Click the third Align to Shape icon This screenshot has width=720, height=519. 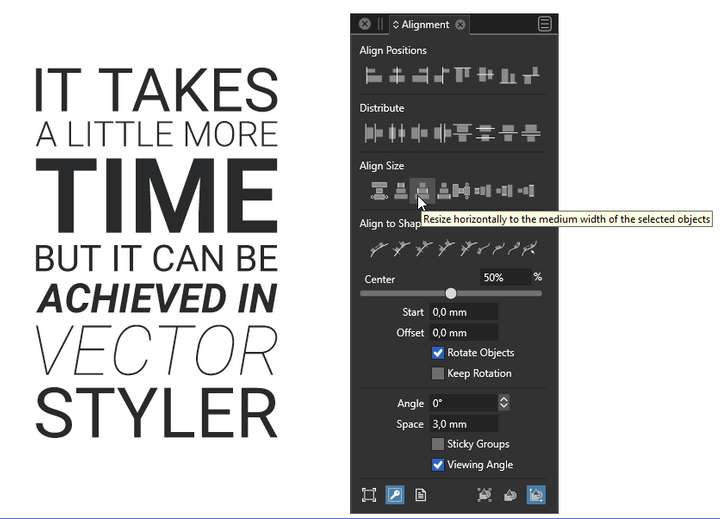click(423, 249)
